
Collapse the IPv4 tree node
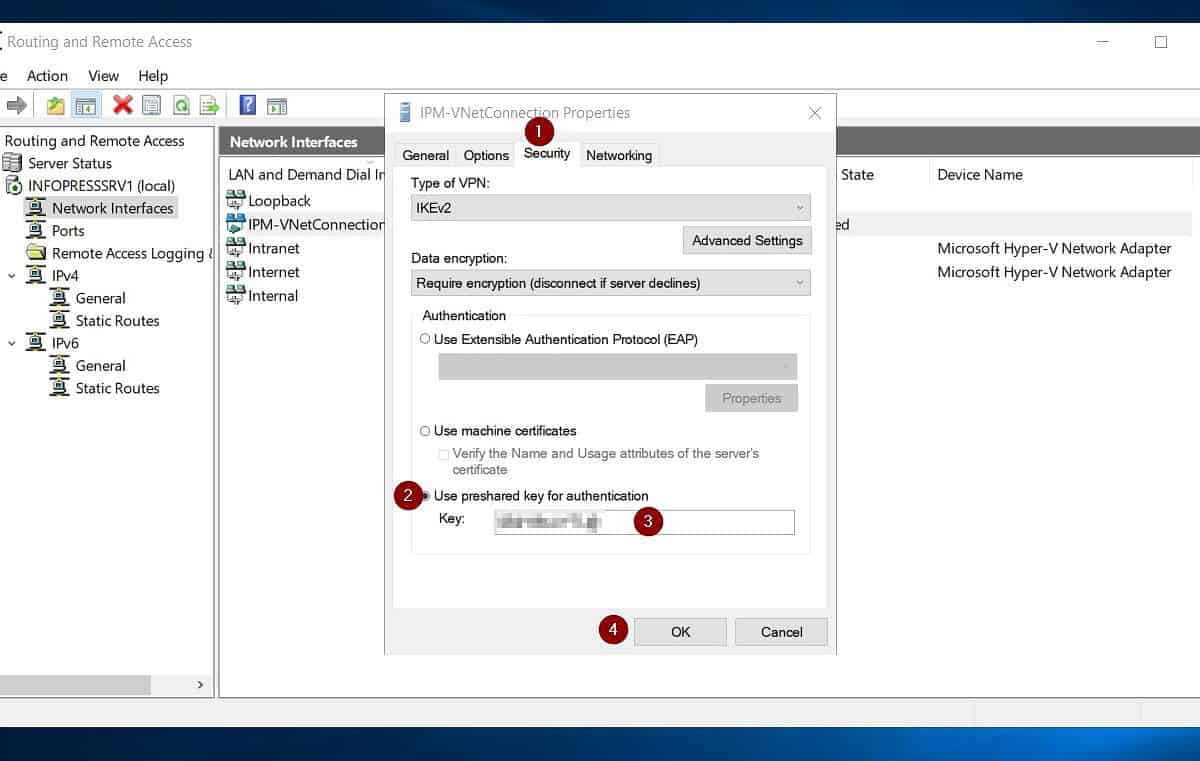[x=12, y=276]
